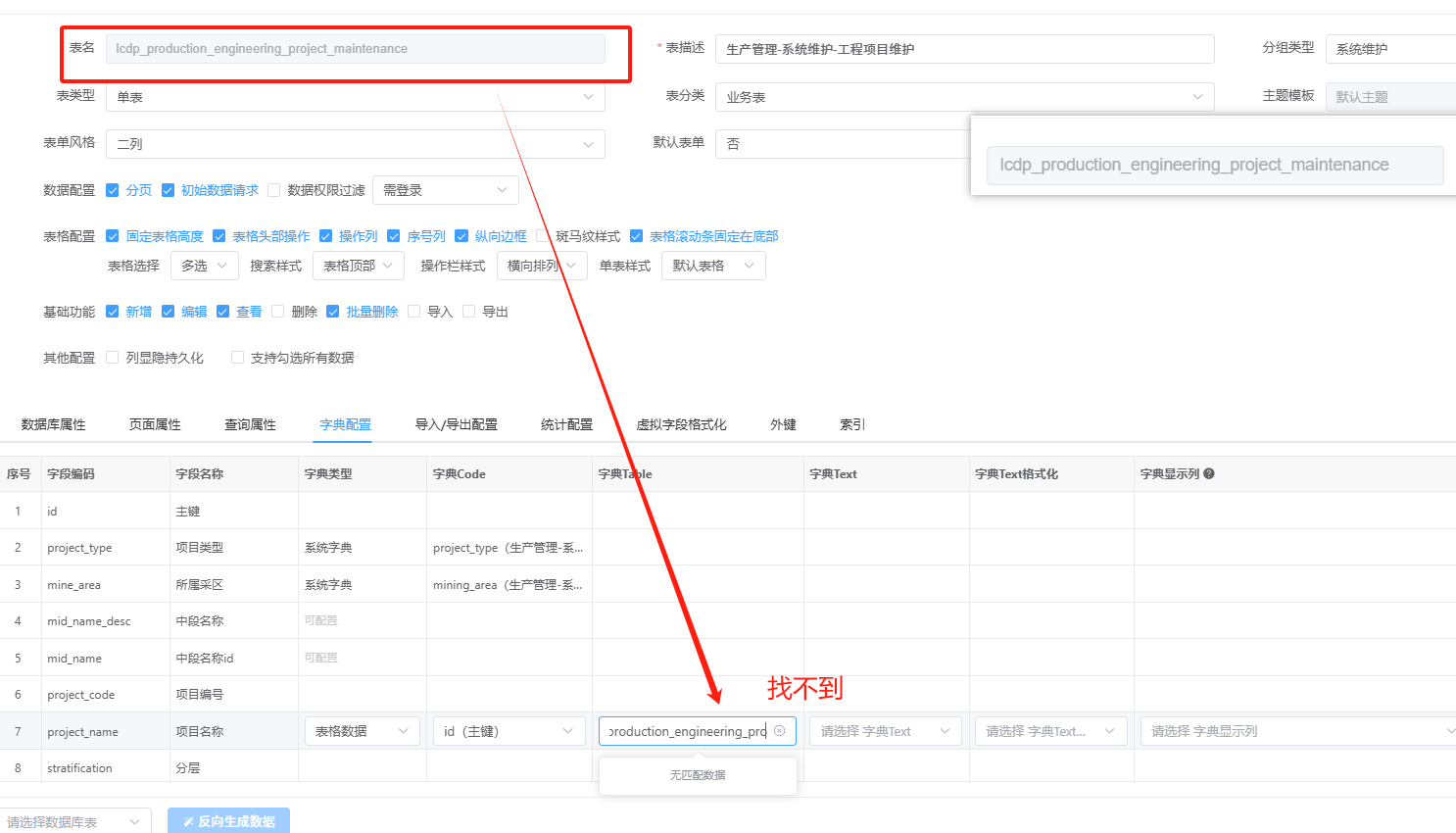Toggle the 批量删除 checkbox
The image size is (1456, 833).
coord(333,312)
